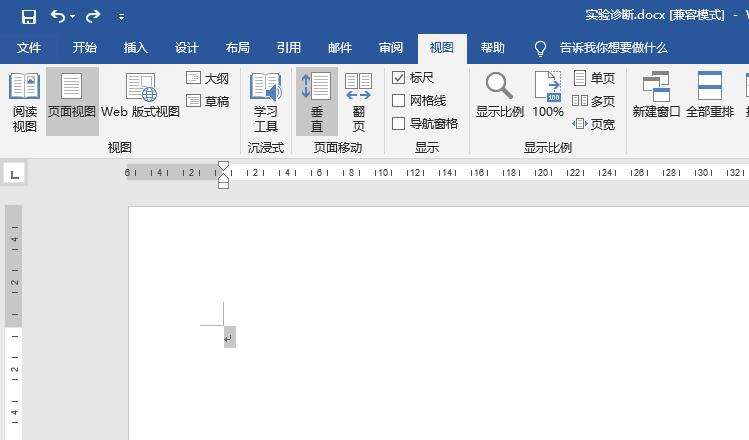Switch to 阅读视图 reading mode
The height and width of the screenshot is (440, 749).
pos(24,102)
